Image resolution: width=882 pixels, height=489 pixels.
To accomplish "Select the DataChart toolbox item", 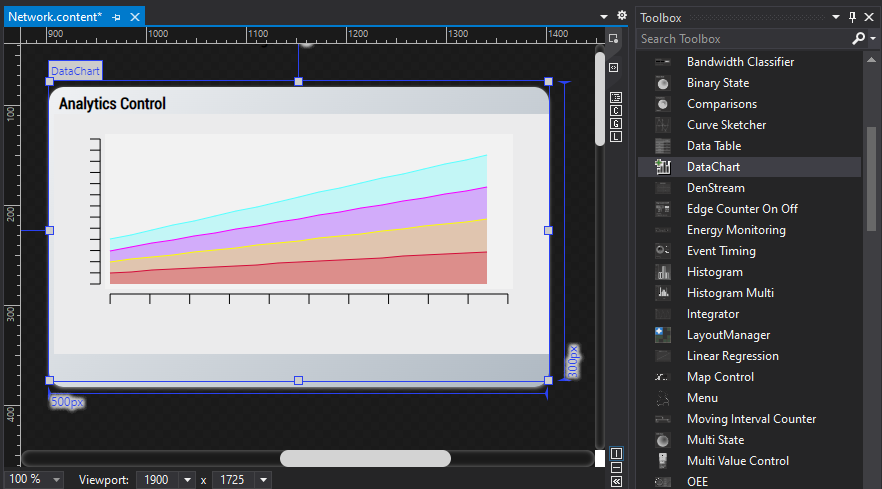I will pos(713,167).
